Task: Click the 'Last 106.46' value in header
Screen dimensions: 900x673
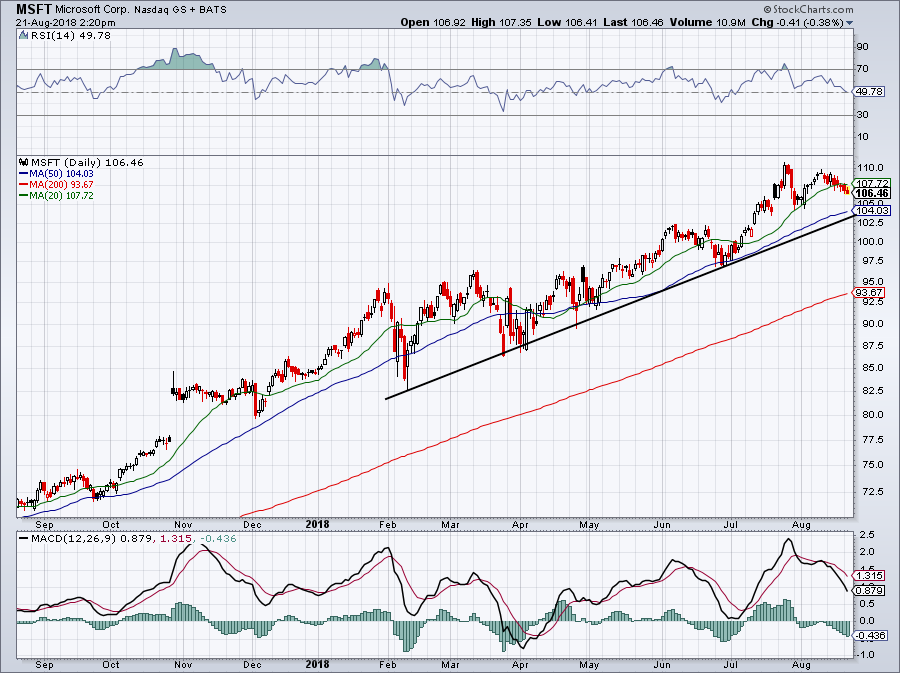Action: pos(633,22)
